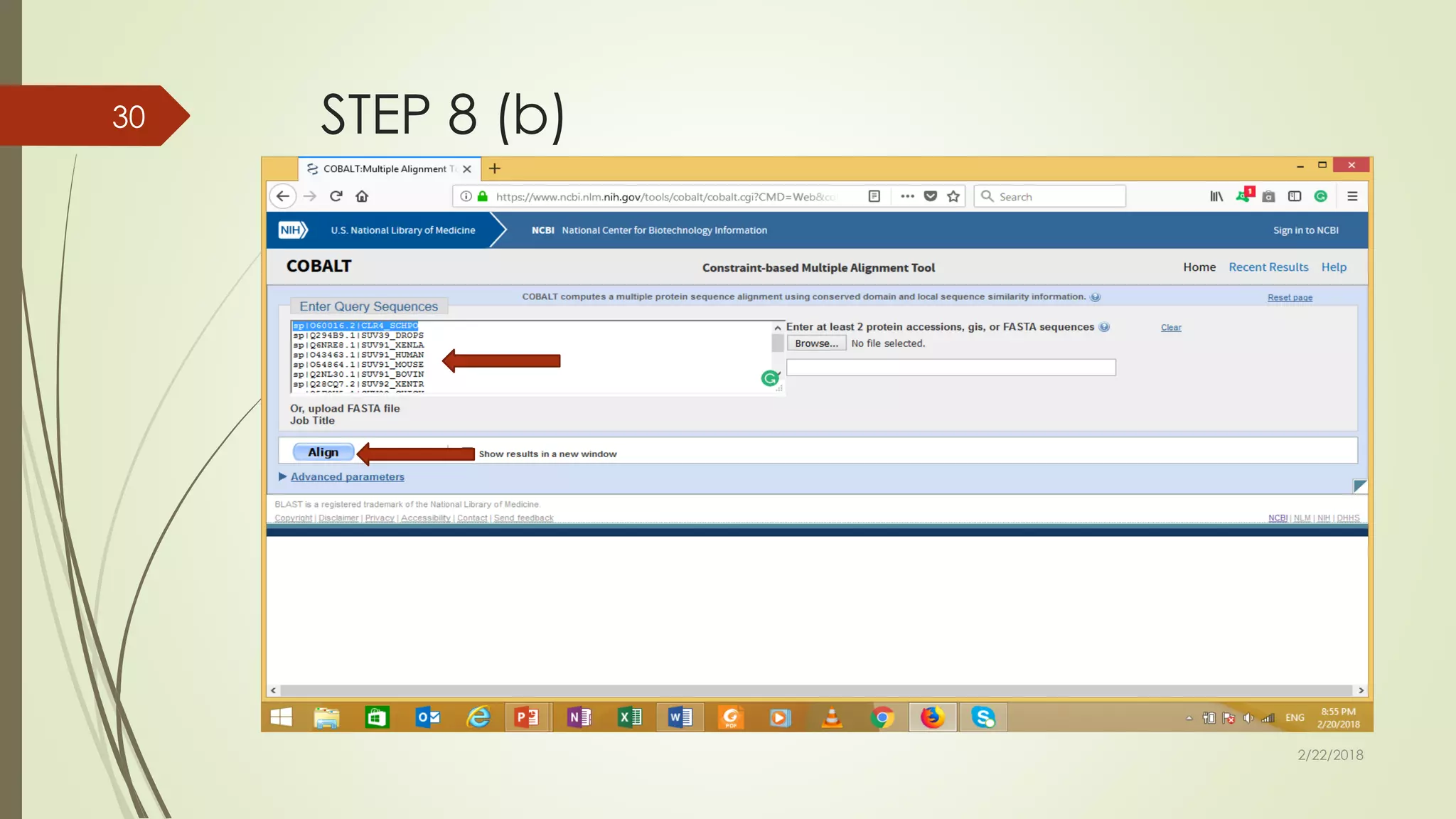Screen dimensions: 1456x819
Task: Open help icon beside COBALT description
Action: 1096,297
